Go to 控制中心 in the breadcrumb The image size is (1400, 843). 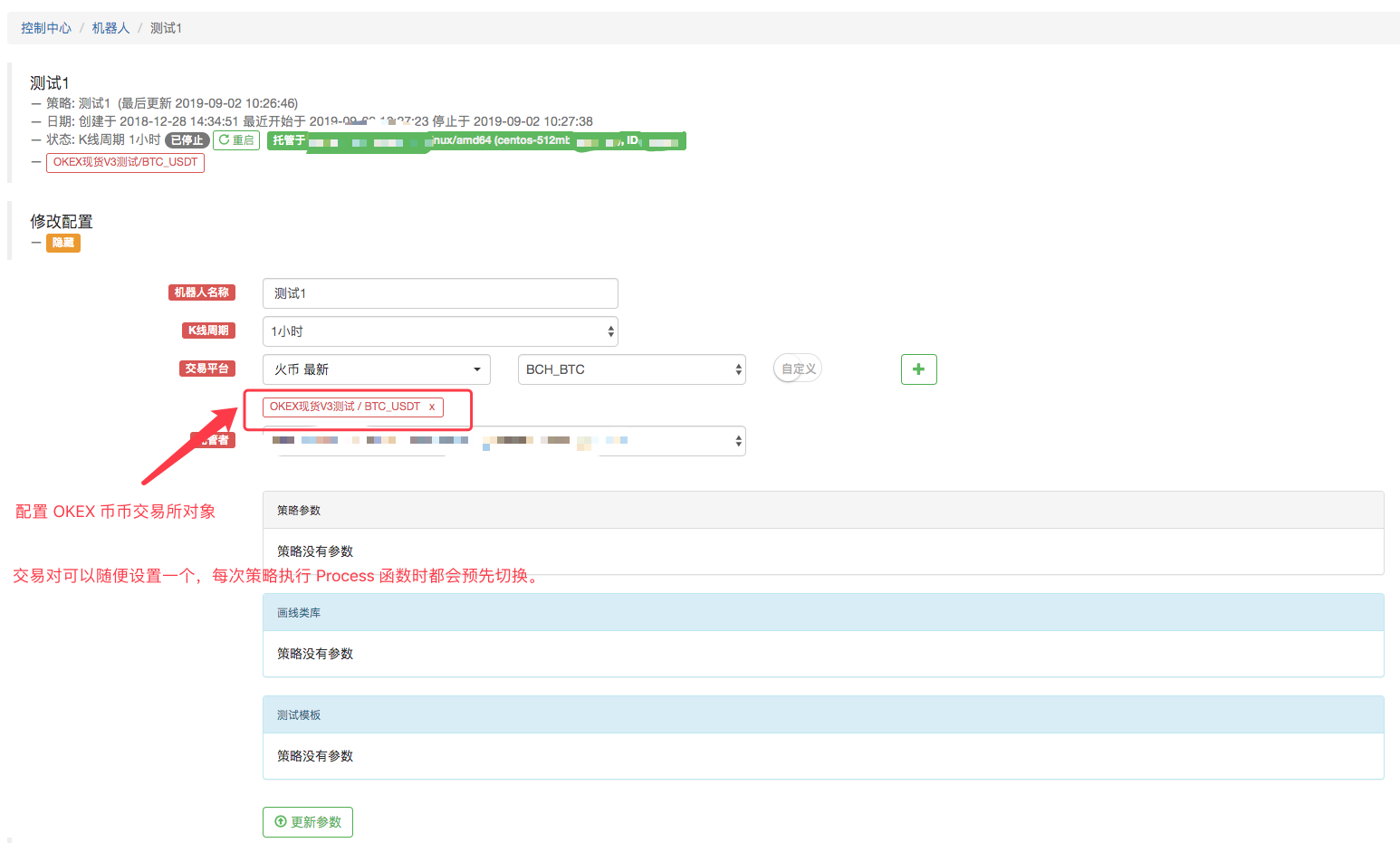point(46,28)
